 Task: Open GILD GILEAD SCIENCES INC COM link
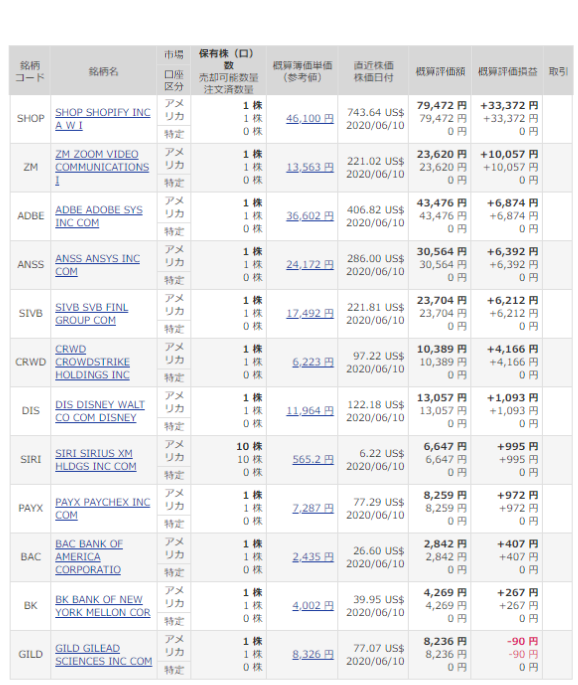point(104,654)
